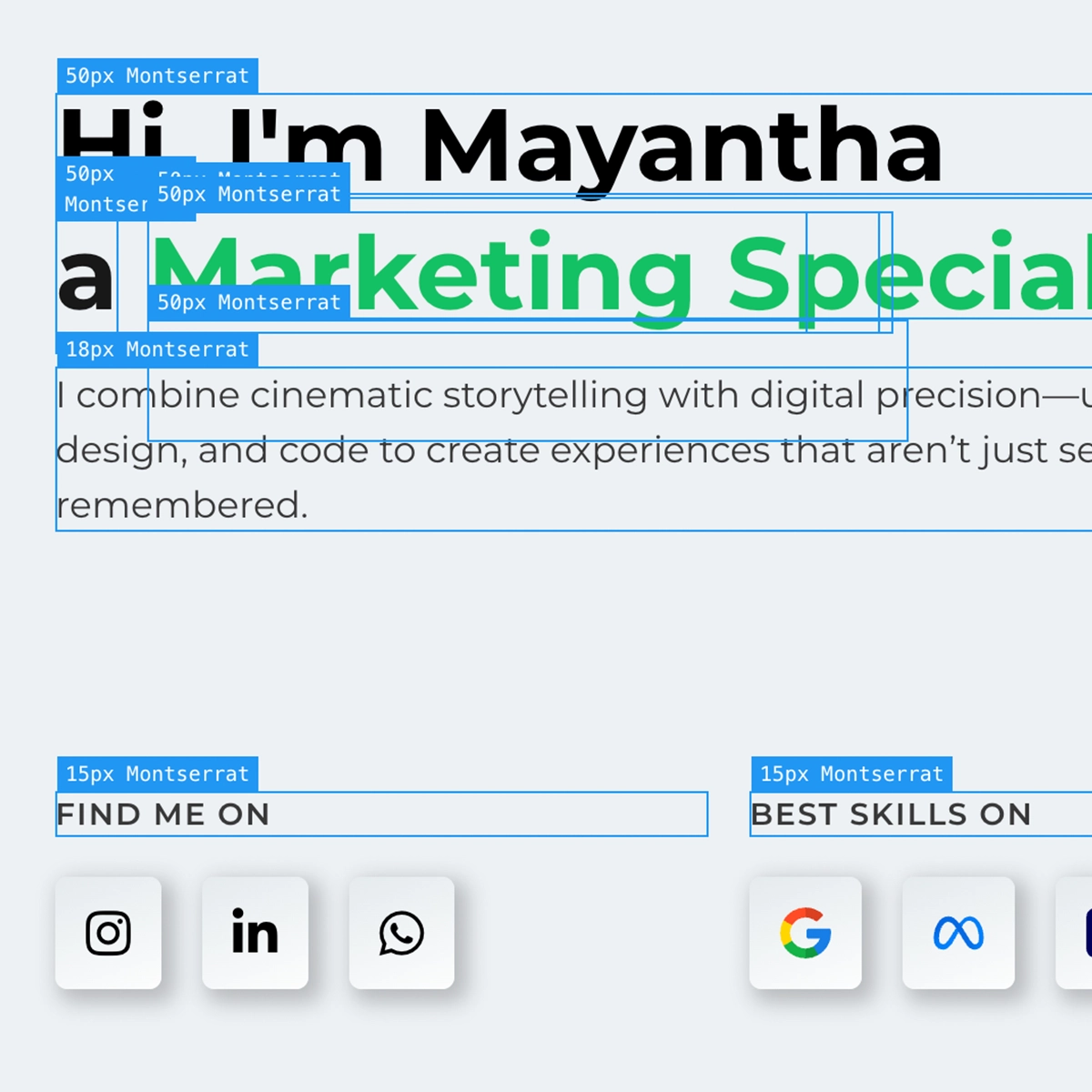The image size is (1092, 1092).
Task: Click the word "remembered." in the paragraph
Action: [x=182, y=506]
